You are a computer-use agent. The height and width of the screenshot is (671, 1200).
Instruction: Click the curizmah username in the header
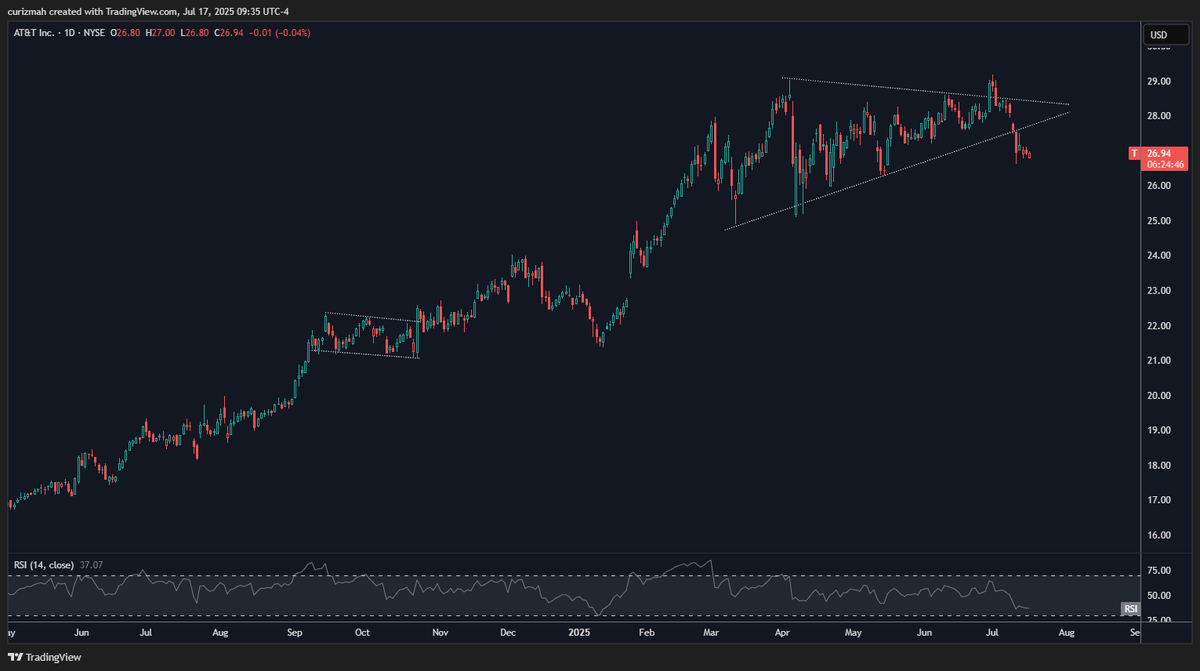[x=27, y=12]
